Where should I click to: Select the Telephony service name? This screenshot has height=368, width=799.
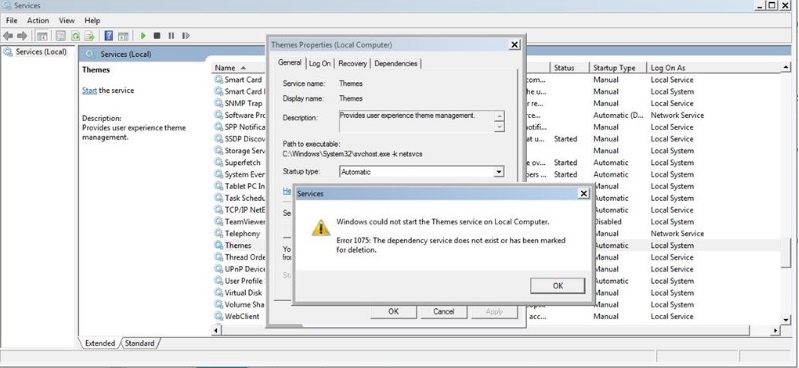click(243, 233)
